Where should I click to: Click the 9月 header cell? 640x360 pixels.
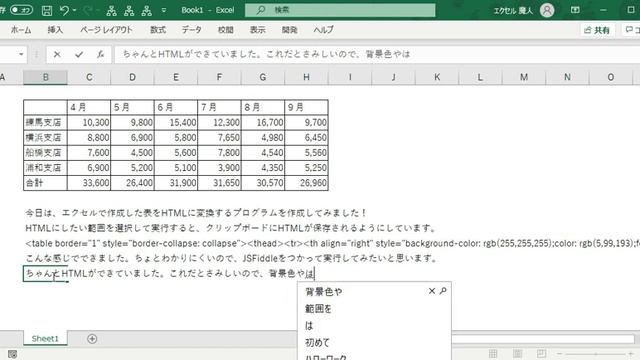click(306, 107)
